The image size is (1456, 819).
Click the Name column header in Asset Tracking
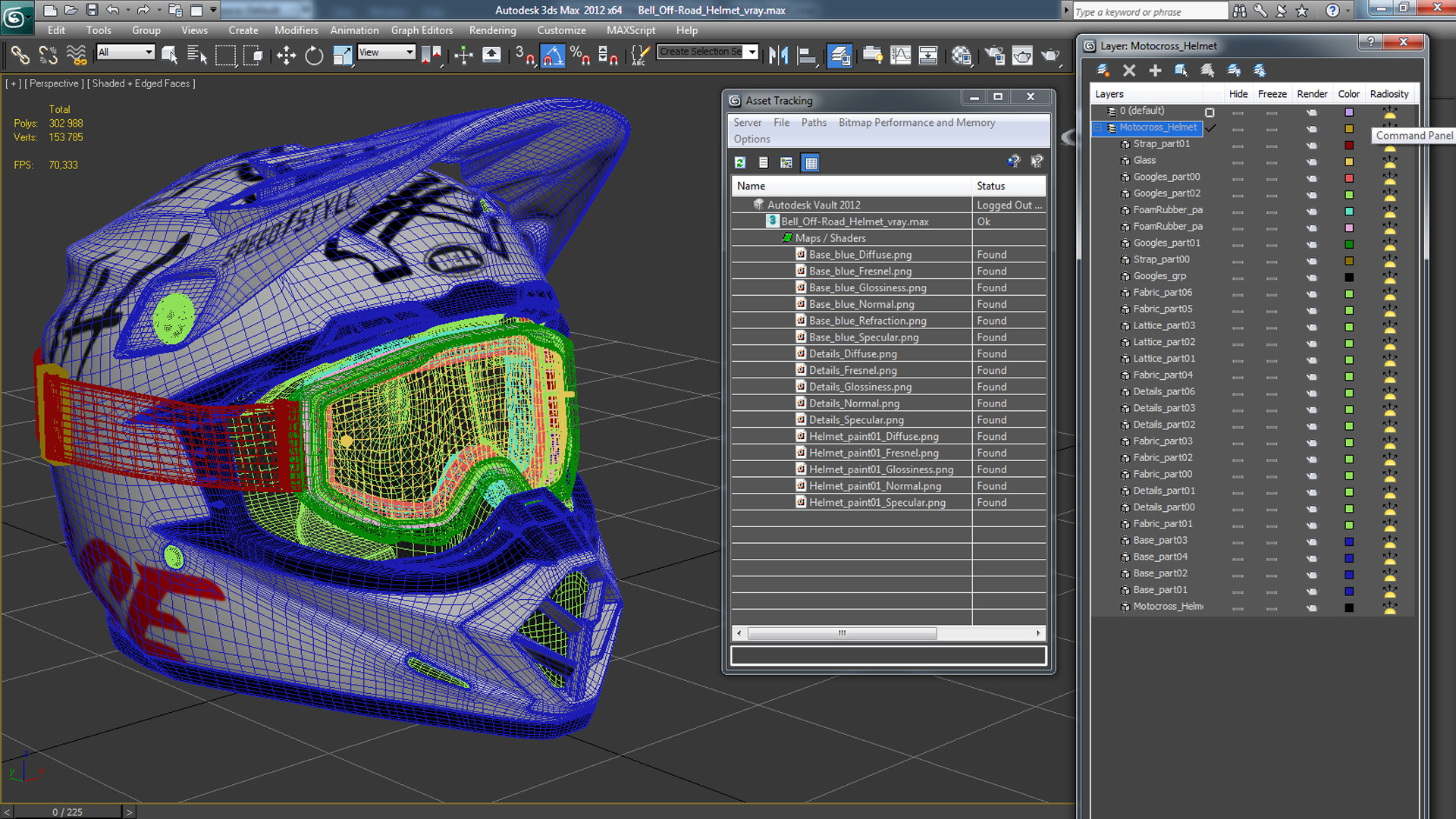[852, 186]
